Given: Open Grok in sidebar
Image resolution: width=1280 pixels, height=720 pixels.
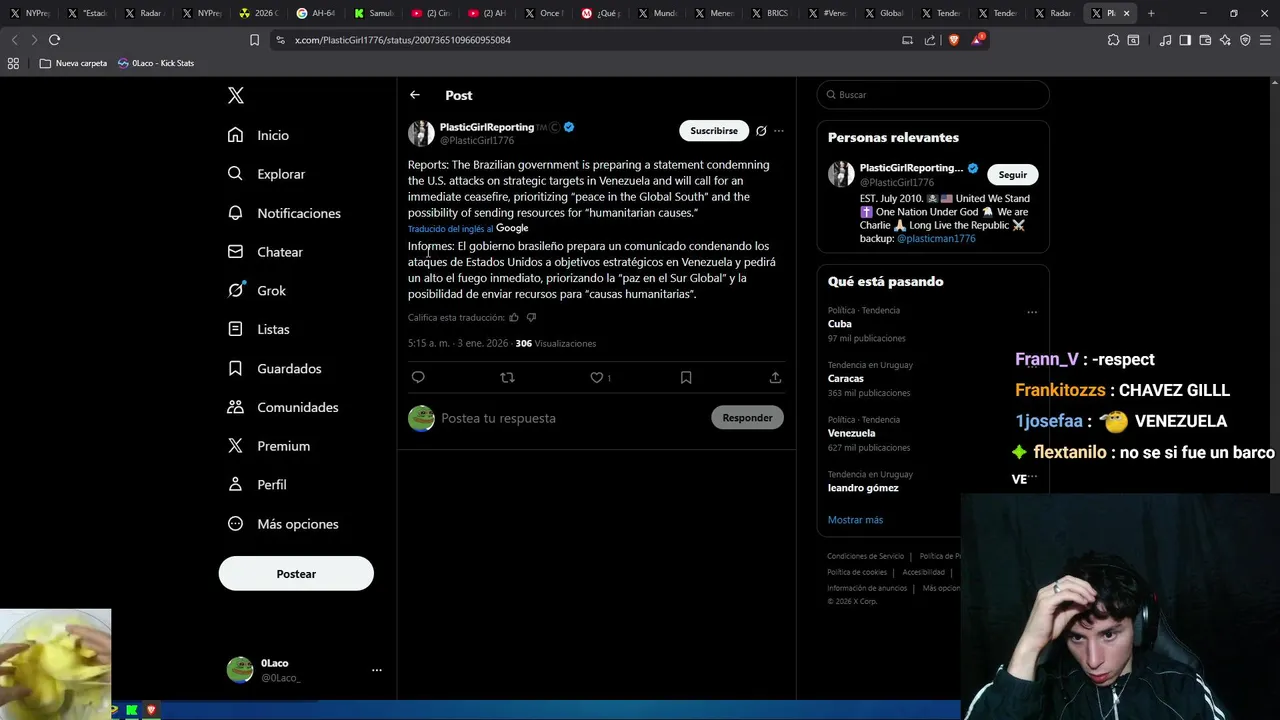Looking at the screenshot, I should coord(257,291).
